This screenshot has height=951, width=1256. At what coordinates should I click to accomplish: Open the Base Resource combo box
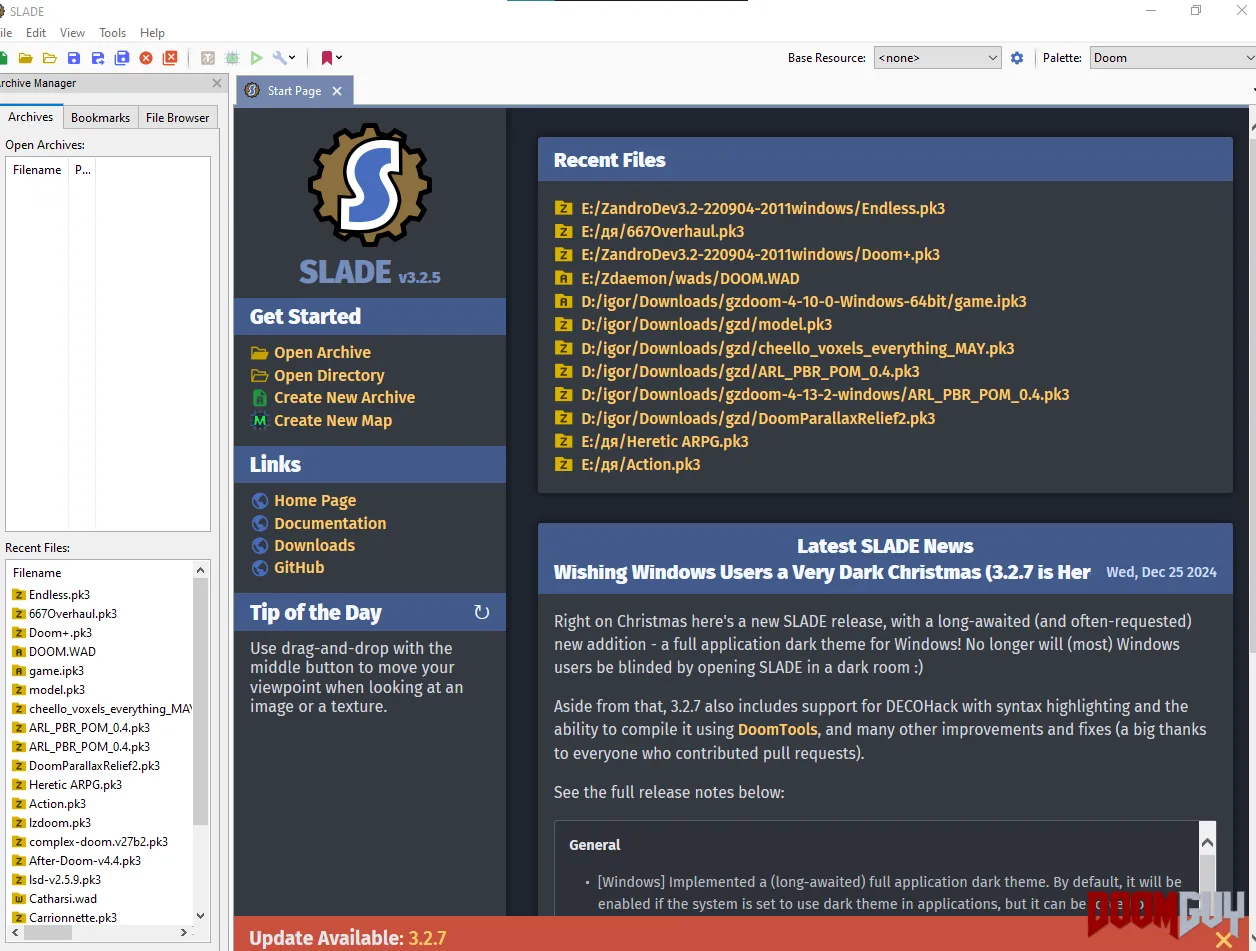937,58
